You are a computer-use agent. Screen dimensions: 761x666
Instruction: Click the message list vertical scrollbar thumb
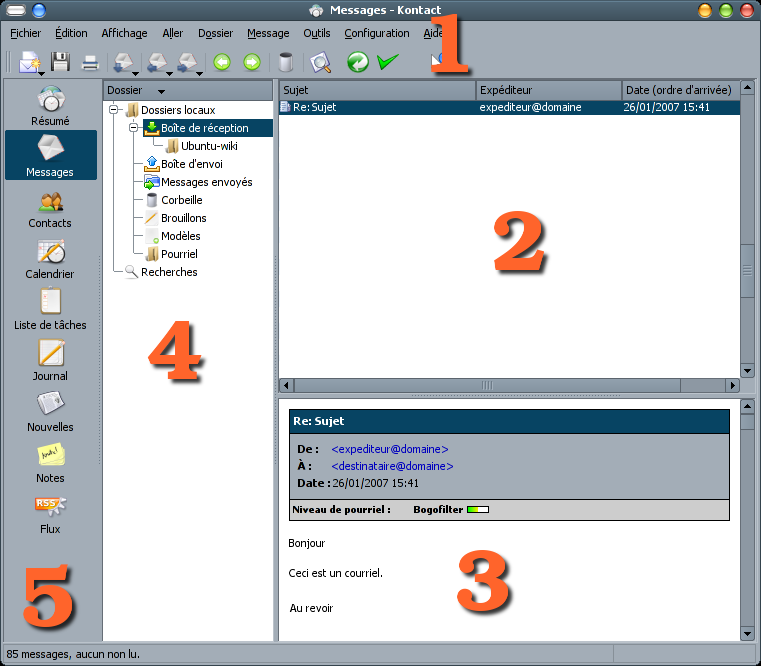747,271
